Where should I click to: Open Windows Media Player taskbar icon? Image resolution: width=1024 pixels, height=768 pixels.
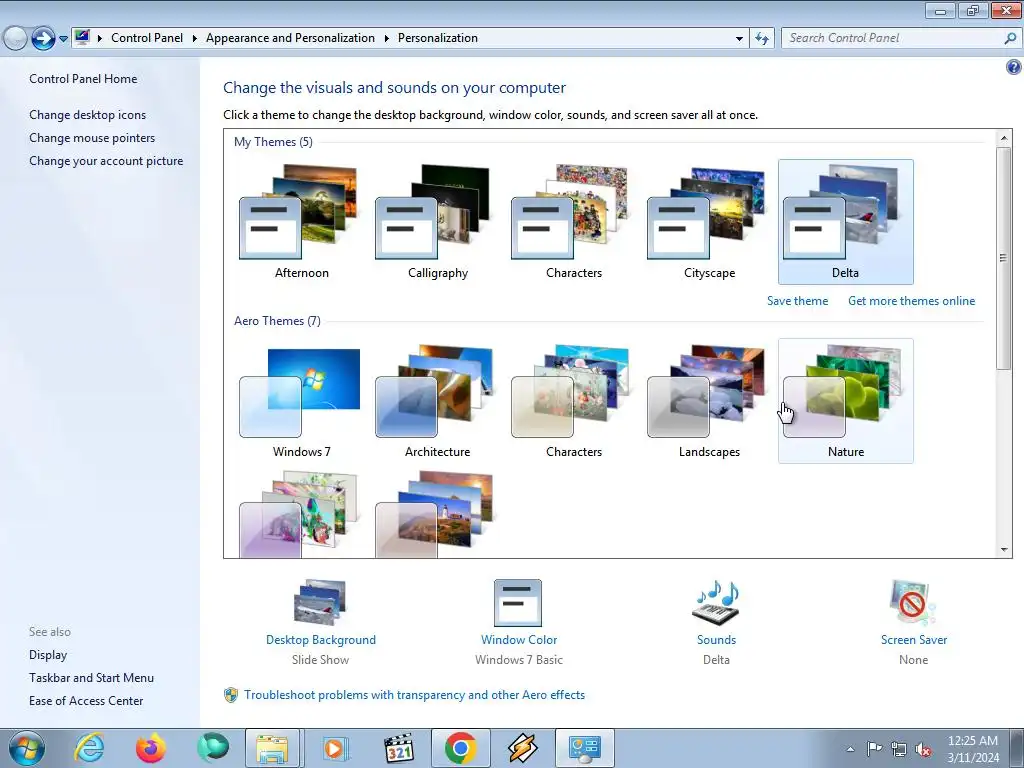[336, 748]
